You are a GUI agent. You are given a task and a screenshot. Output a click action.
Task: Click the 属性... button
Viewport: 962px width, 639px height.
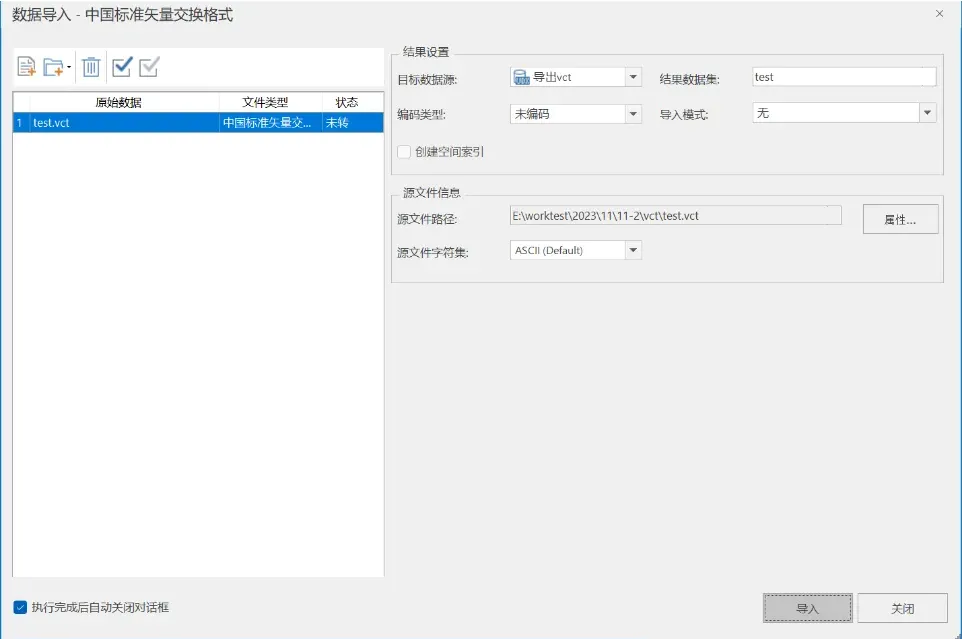pyautogui.click(x=900, y=219)
